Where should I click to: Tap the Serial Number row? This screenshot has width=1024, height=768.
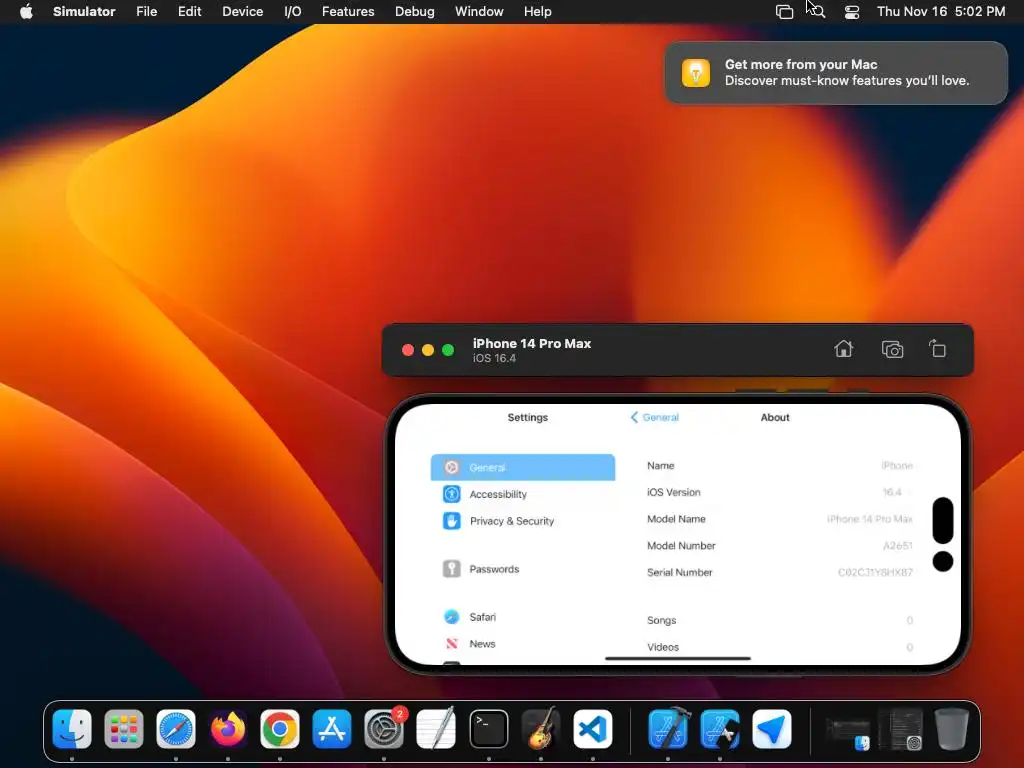[x=780, y=573]
